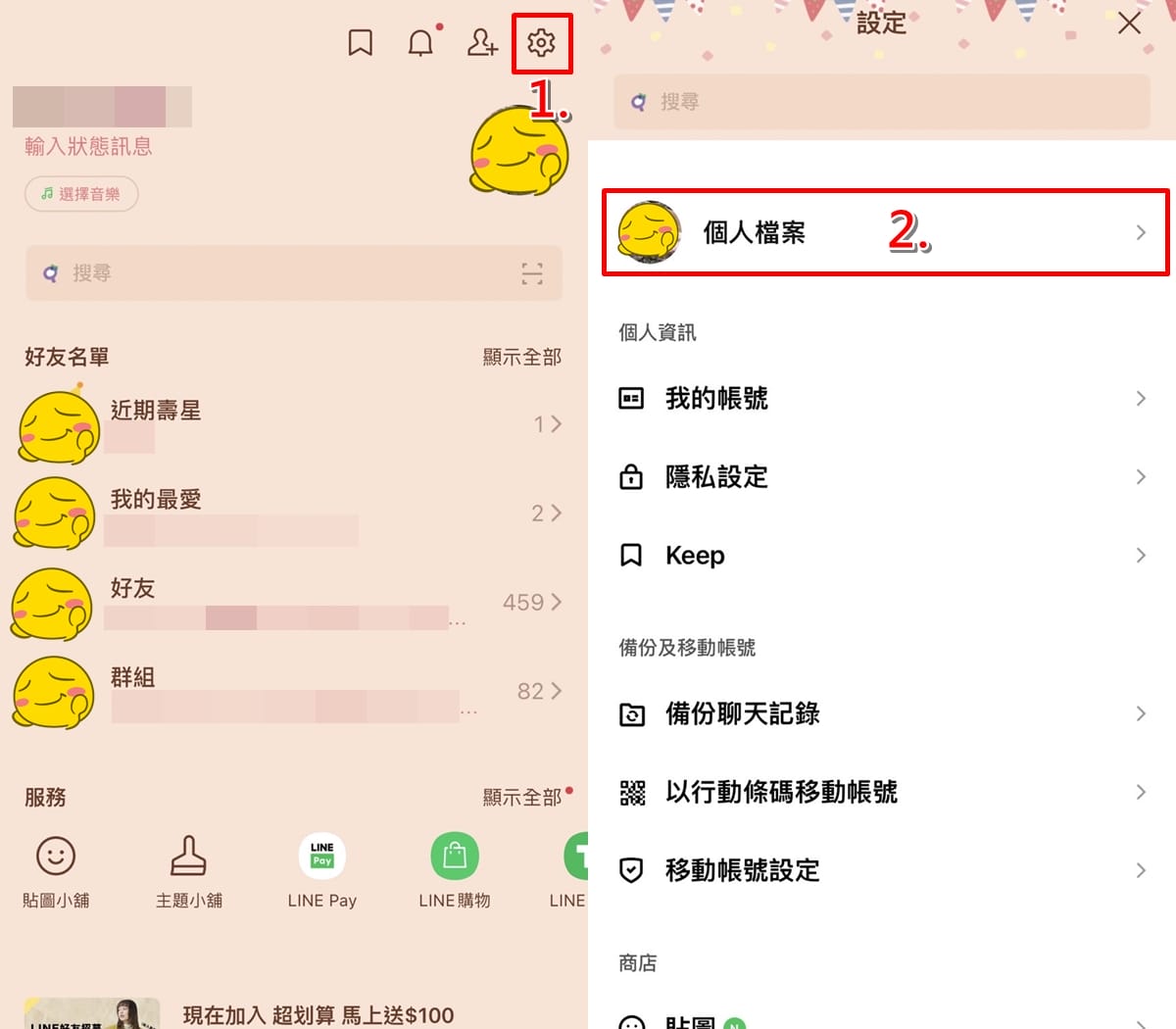Open settings via the gear icon
Image resolution: width=1176 pixels, height=1029 pixels.
click(x=541, y=42)
